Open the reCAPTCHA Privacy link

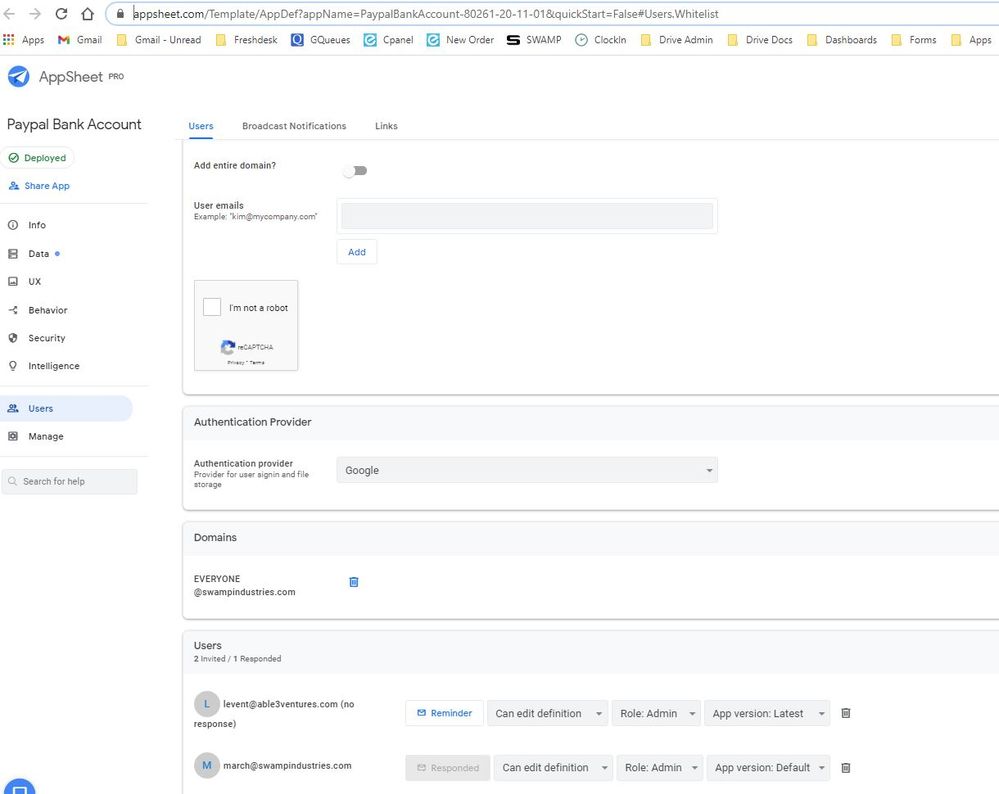(x=236, y=363)
